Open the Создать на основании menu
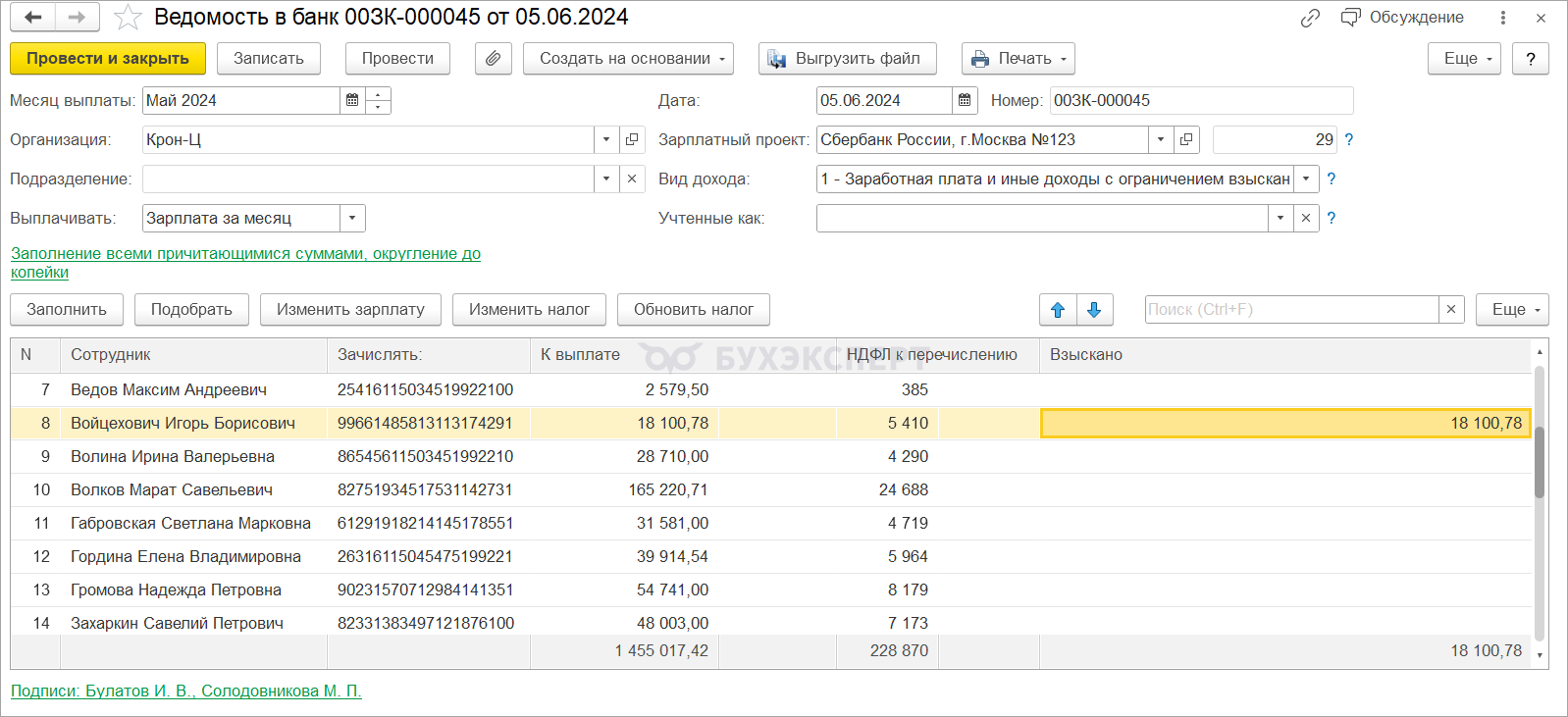Viewport: 1568px width, 717px height. 628,59
